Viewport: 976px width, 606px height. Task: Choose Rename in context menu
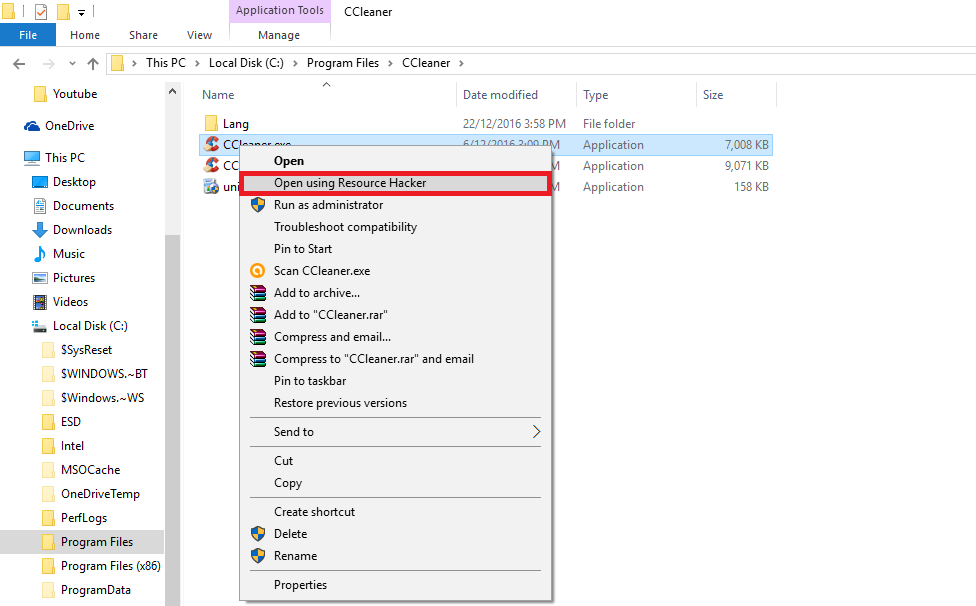[395, 556]
